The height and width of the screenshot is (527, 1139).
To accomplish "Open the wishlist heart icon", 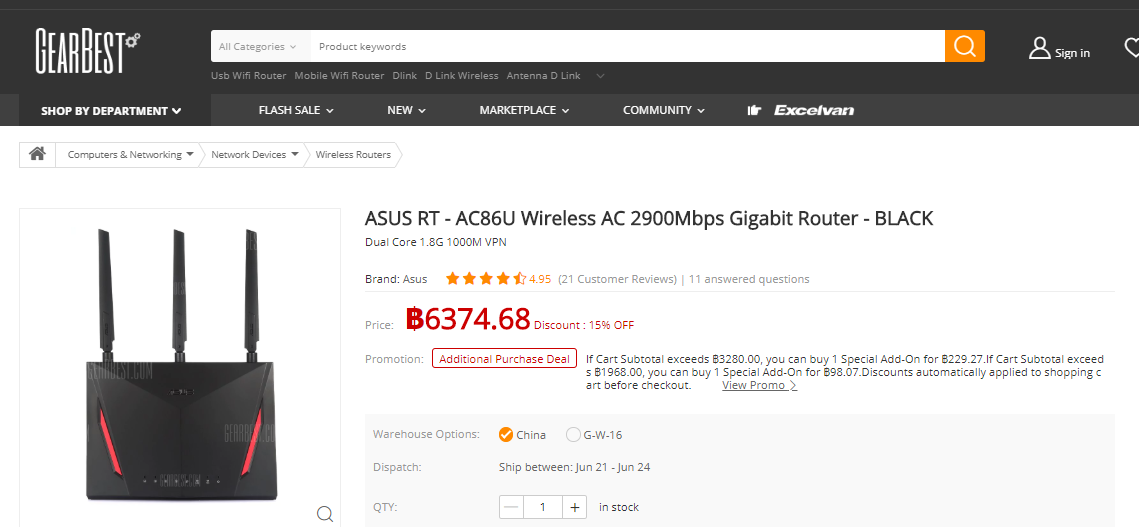I will coord(1132,48).
